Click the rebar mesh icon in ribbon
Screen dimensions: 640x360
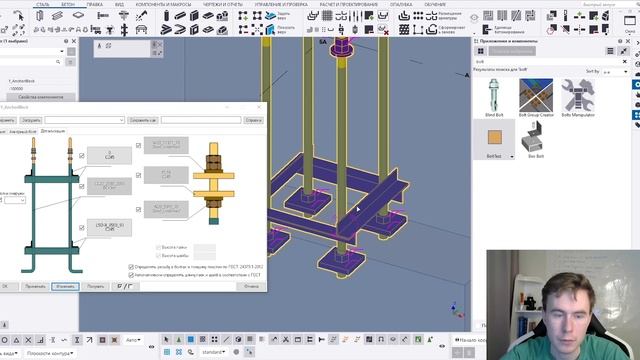coord(327,16)
